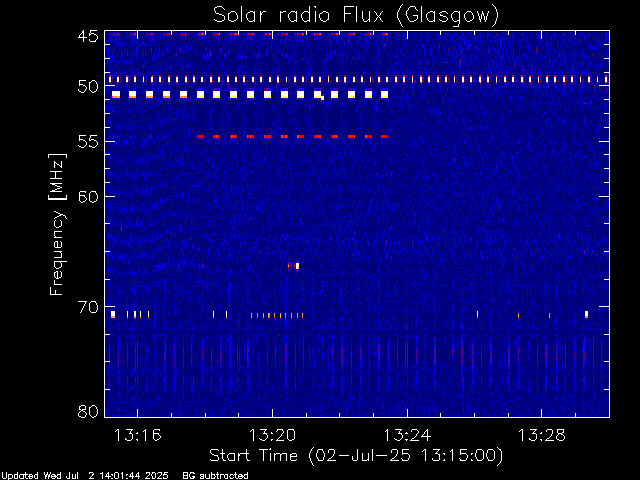Click the bright burst near 66 MHz at 13:20

point(297,266)
